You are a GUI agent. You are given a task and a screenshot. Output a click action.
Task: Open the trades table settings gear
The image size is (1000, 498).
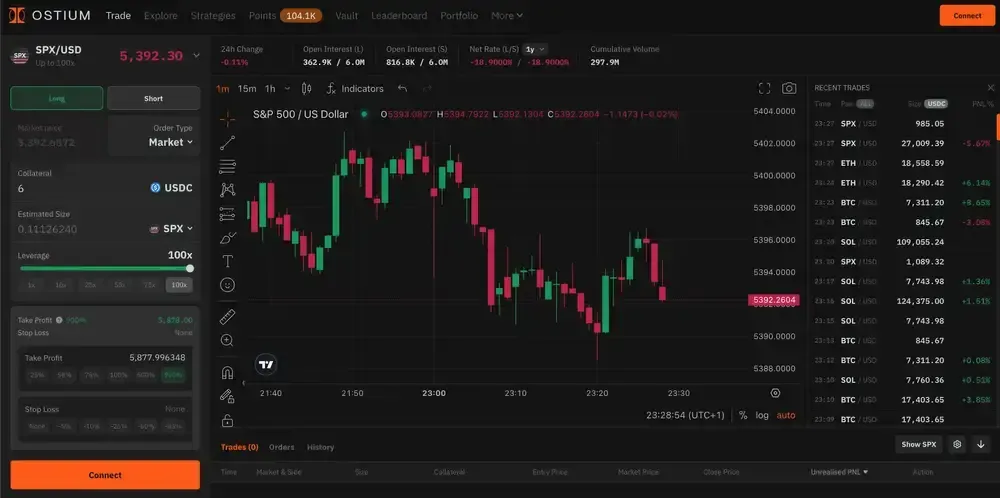coord(957,444)
